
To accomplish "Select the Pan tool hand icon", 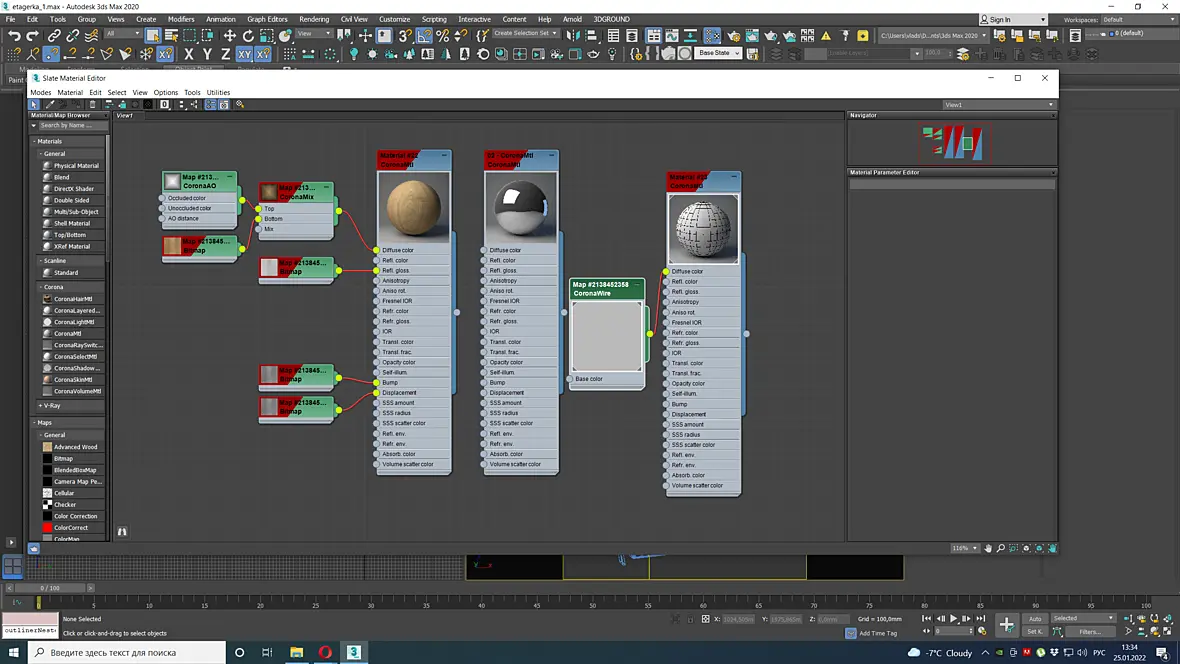I will 988,549.
